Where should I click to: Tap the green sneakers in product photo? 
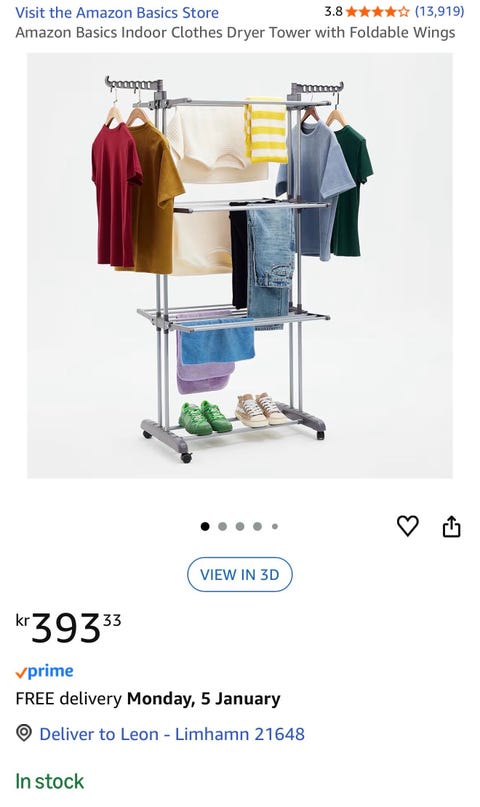point(205,418)
